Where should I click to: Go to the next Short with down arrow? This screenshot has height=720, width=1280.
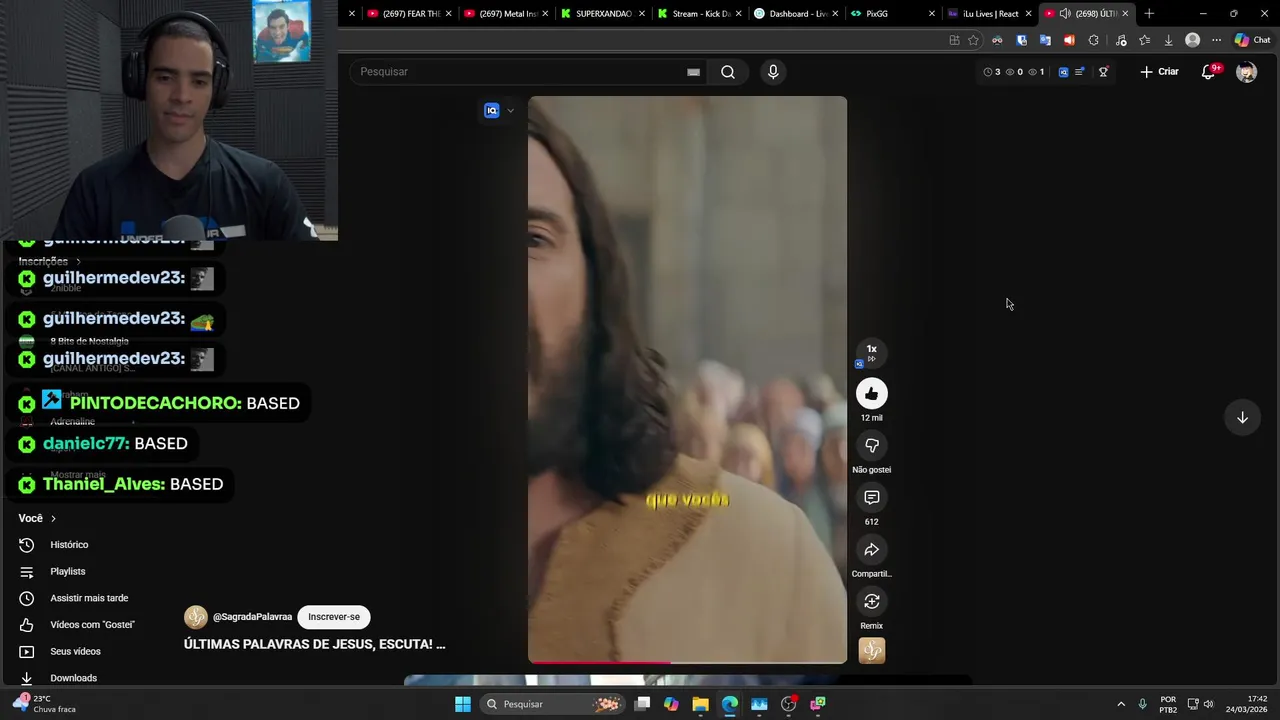[1242, 418]
